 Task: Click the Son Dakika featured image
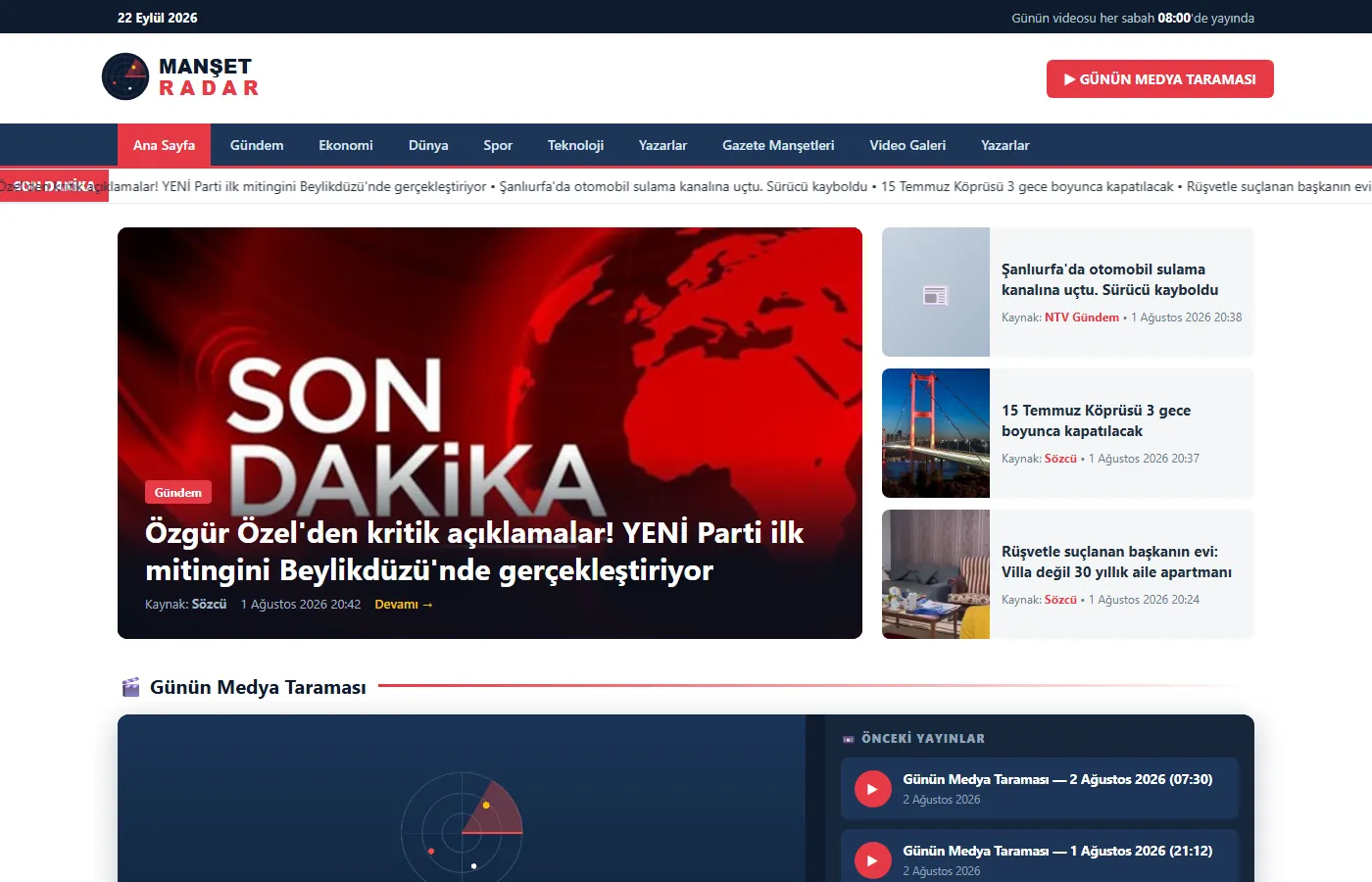point(490,433)
